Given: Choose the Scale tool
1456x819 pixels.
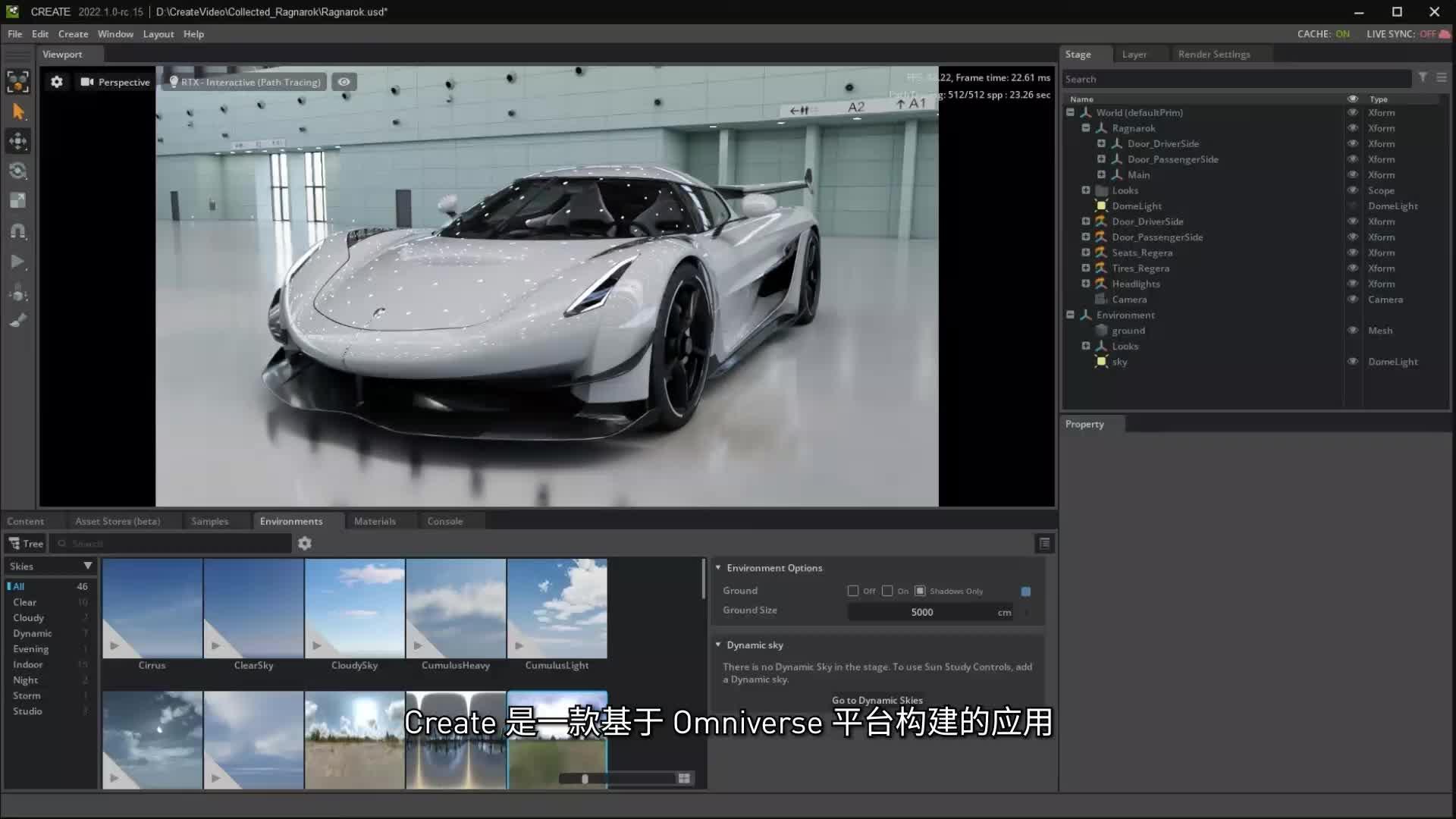Looking at the screenshot, I should coord(17,199).
